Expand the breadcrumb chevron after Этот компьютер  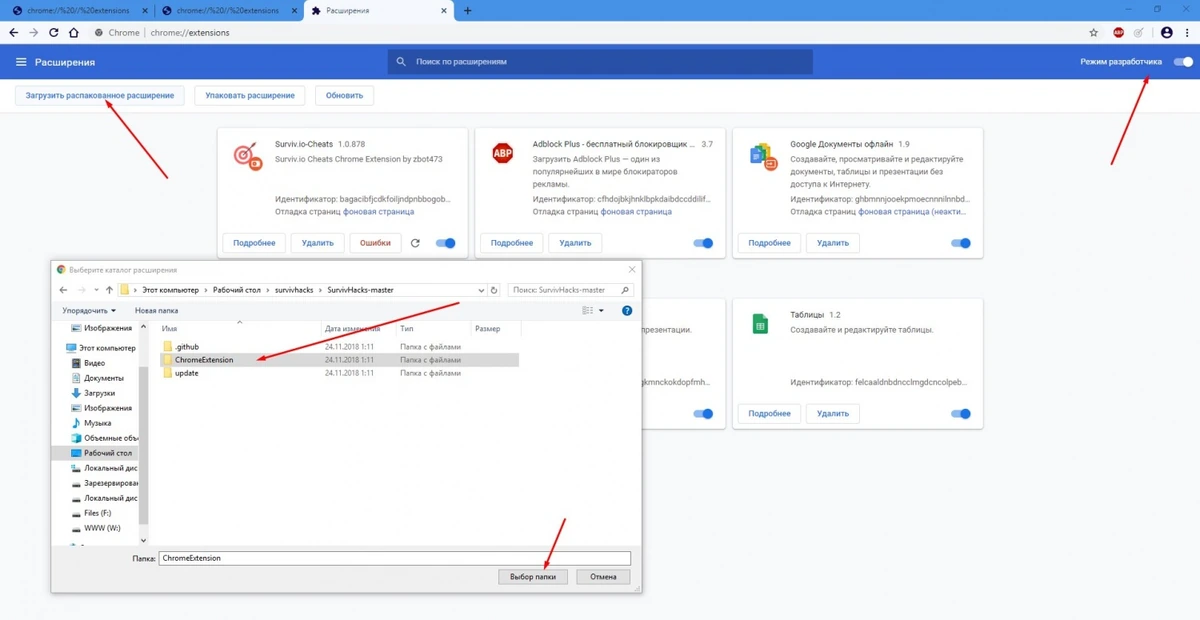[x=205, y=290]
